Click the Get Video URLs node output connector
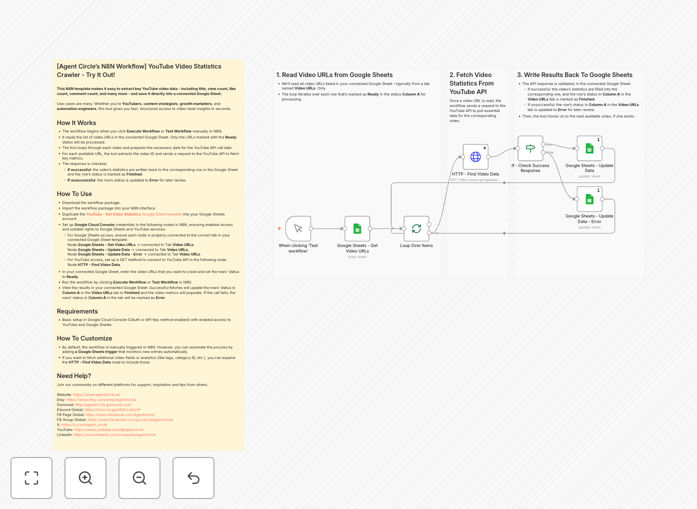 click(370, 228)
